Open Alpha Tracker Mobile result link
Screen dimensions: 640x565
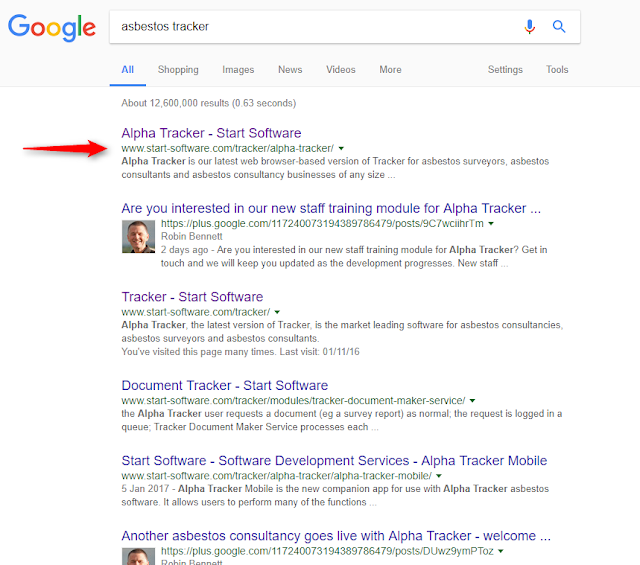pos(334,460)
